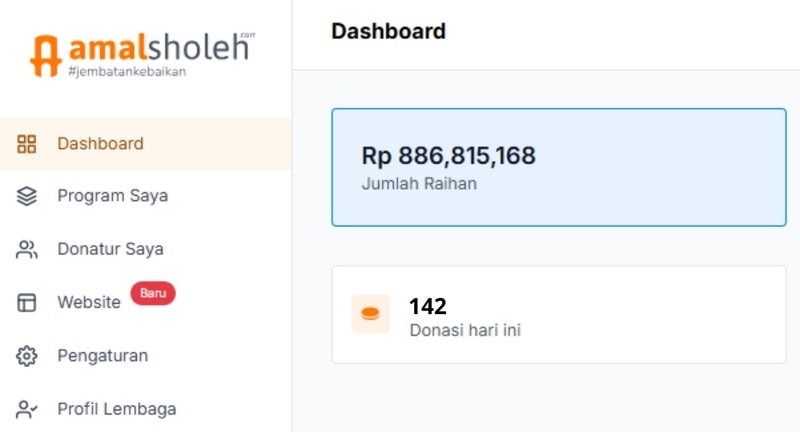
Task: Click the 142 donations count
Action: point(428,306)
